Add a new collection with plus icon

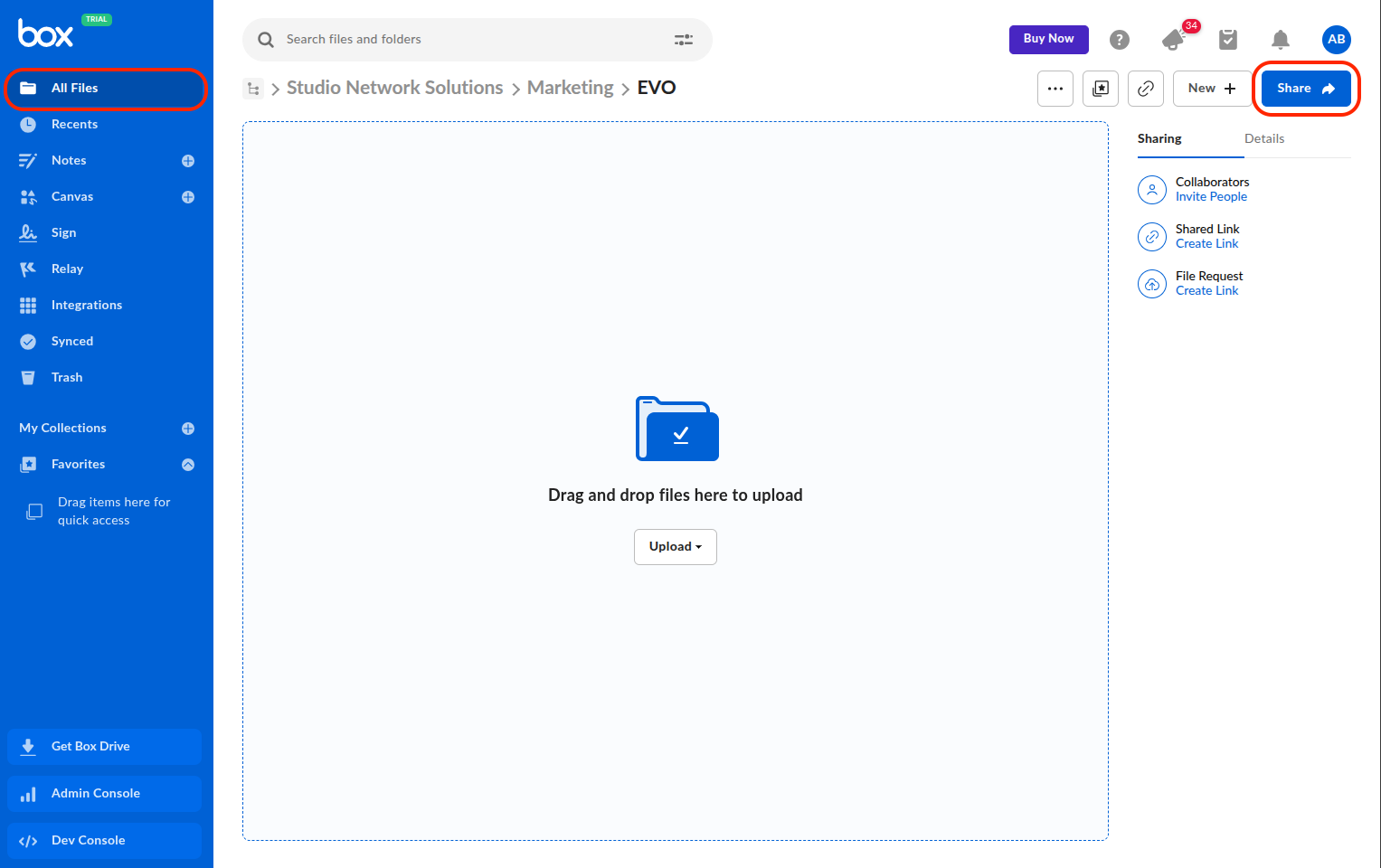[x=188, y=429]
